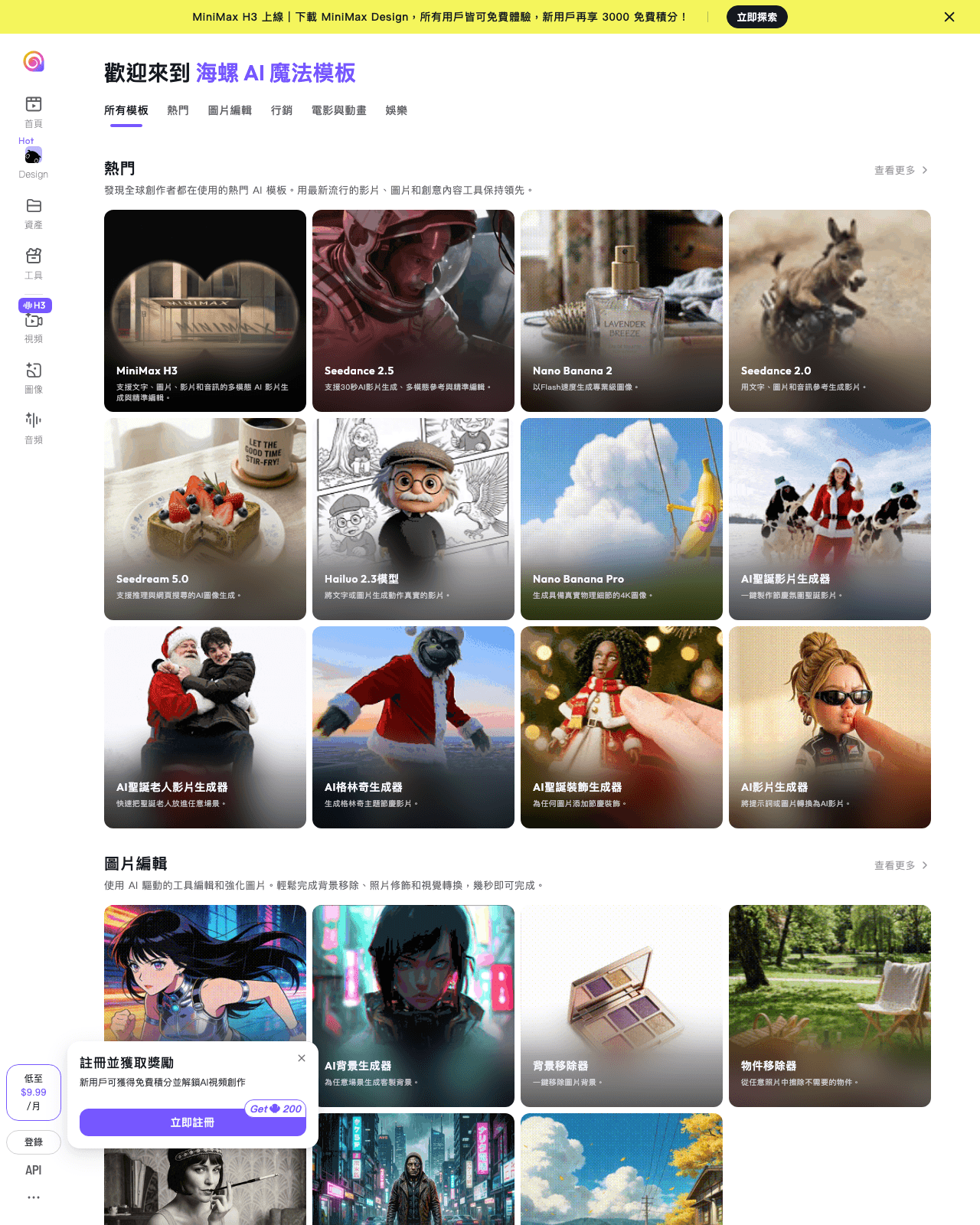Image resolution: width=980 pixels, height=1225 pixels.
Task: Click the 低至 $9.99/月 pricing badge
Action: point(34,1093)
